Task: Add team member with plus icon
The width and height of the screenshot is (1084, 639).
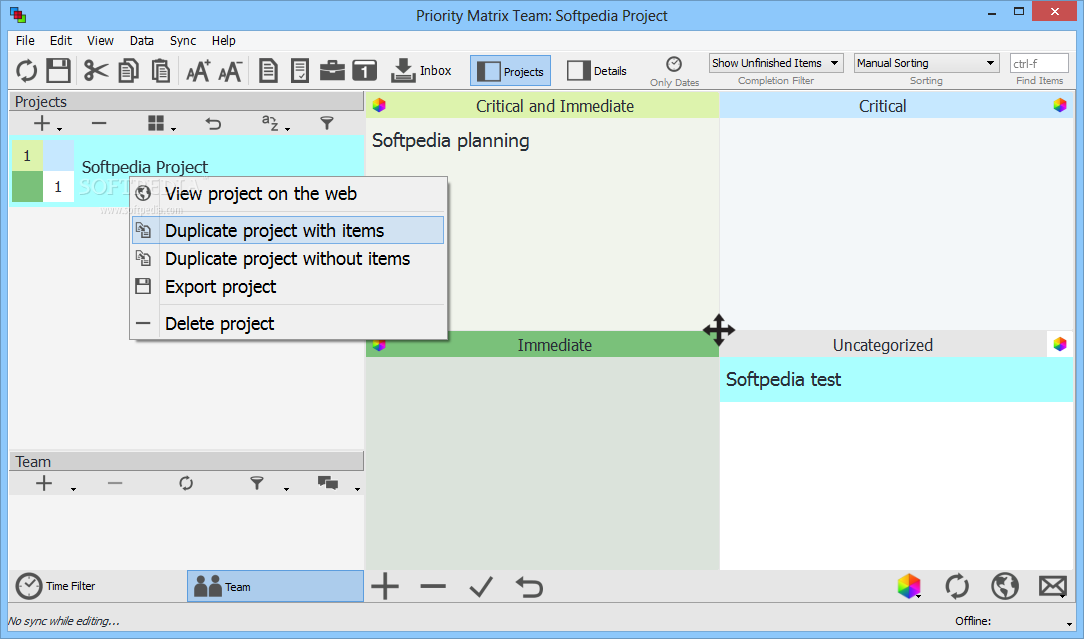Action: (x=44, y=483)
